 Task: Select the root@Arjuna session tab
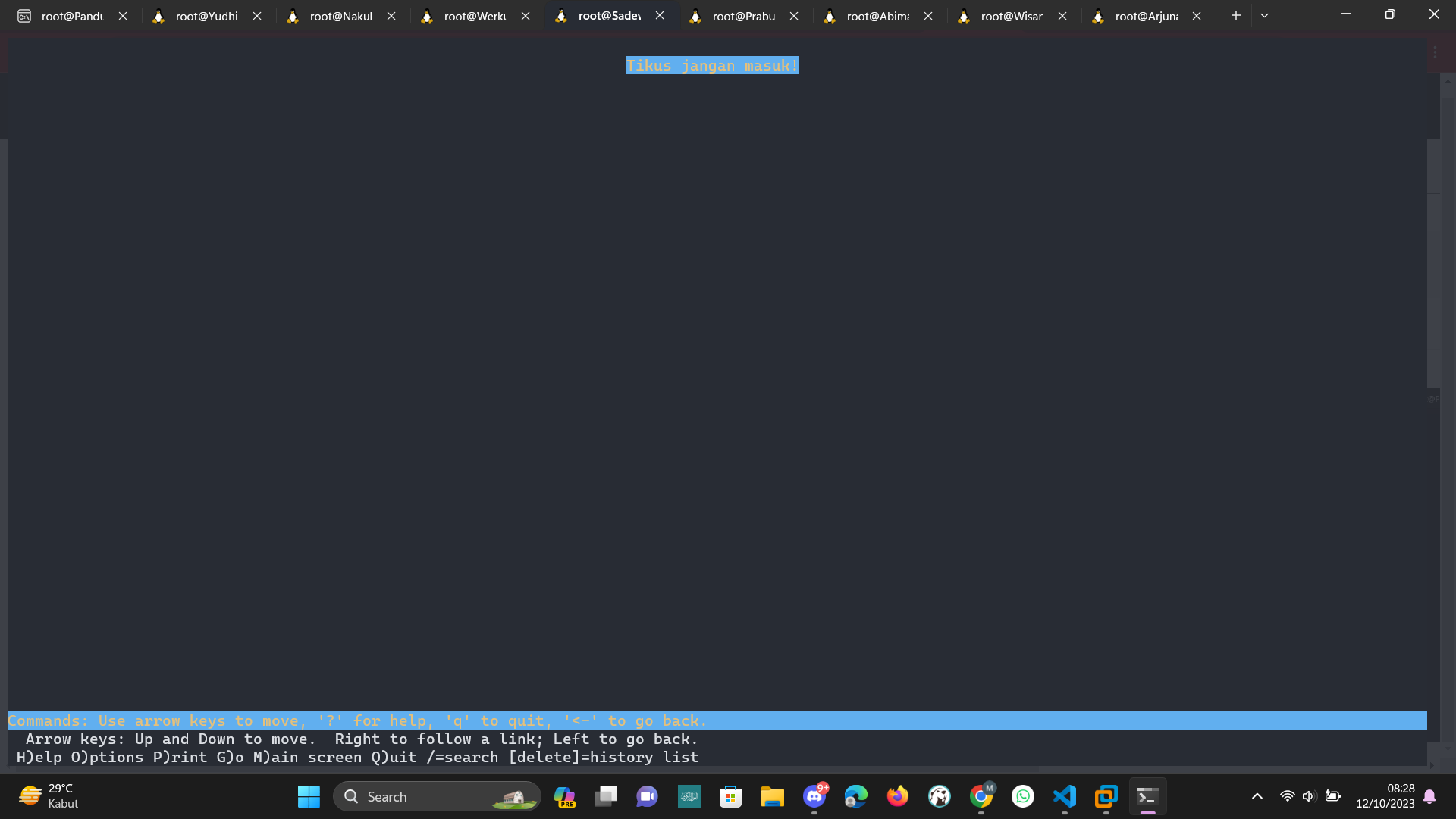(x=1145, y=15)
